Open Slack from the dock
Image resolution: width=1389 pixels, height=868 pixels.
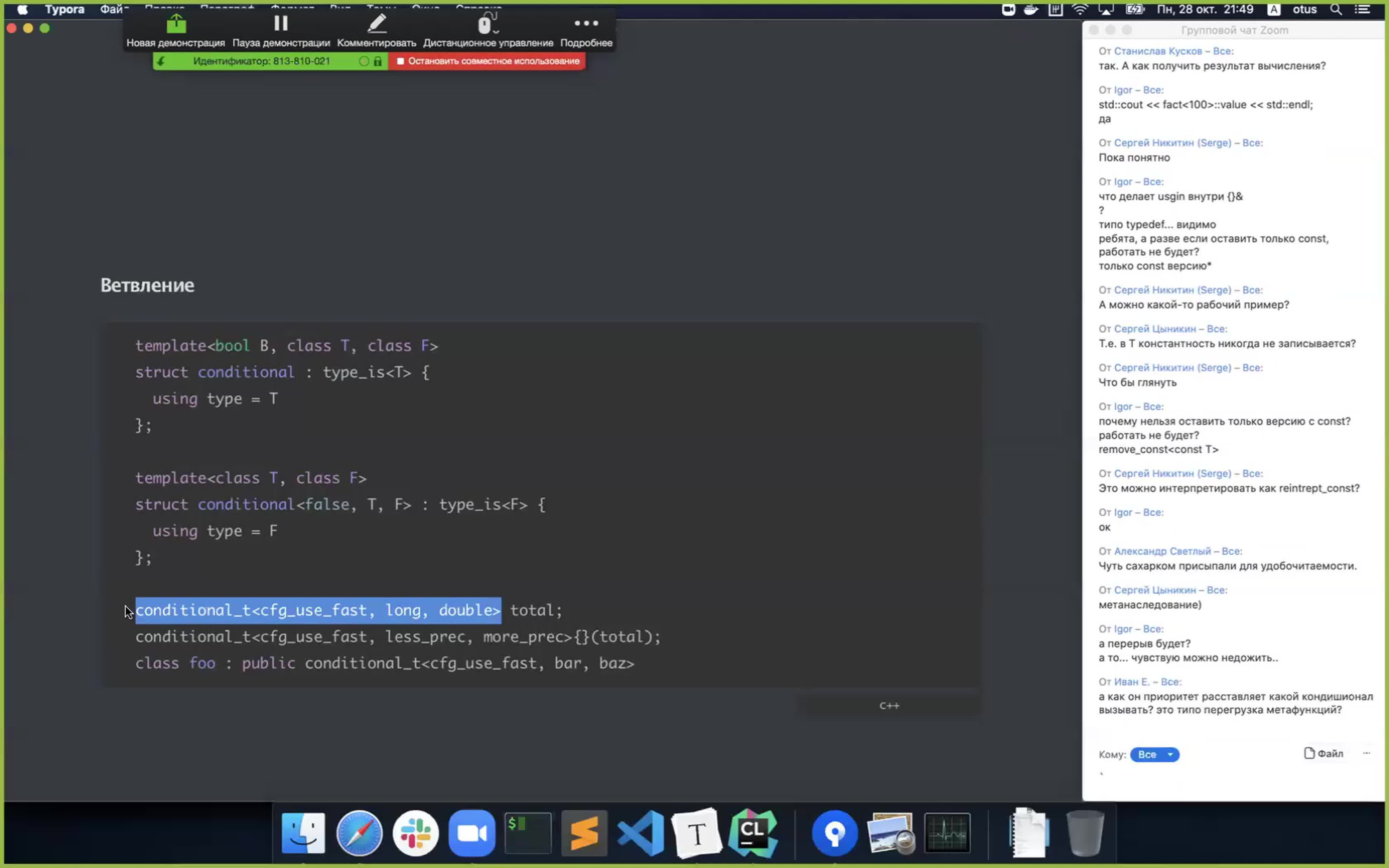click(415, 833)
